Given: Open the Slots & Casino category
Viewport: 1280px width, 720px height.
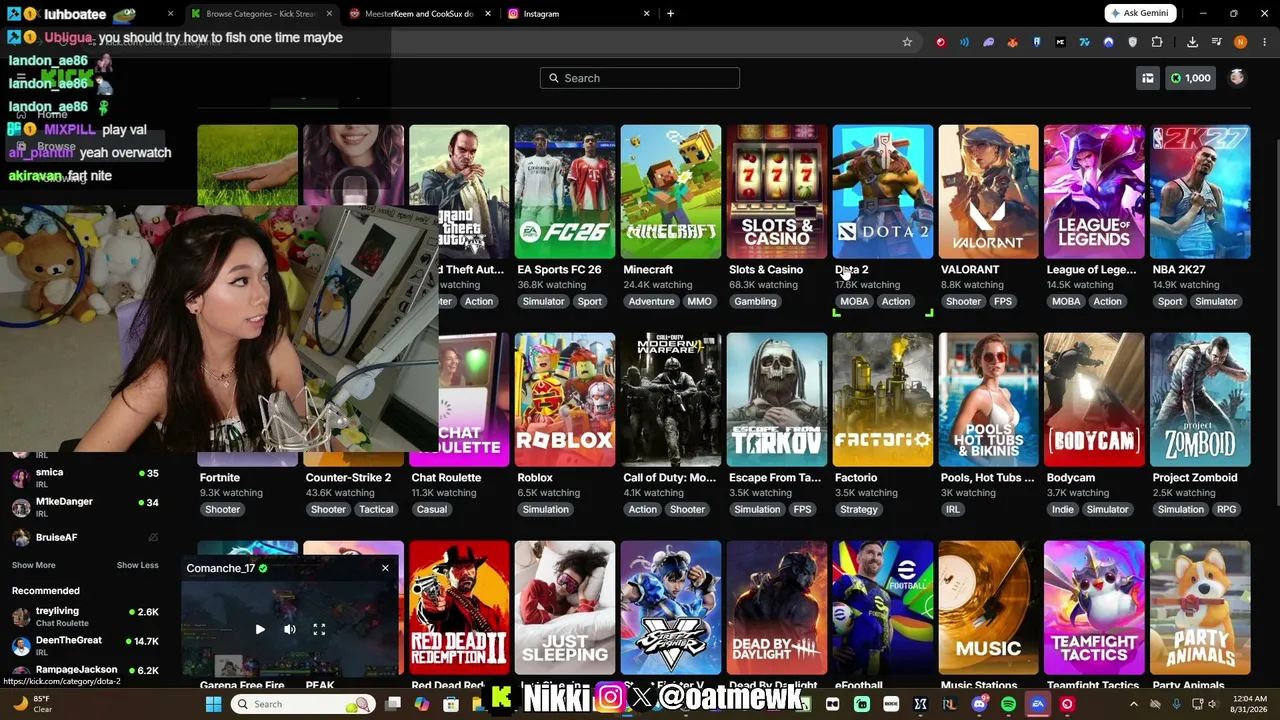Looking at the screenshot, I should click(x=777, y=192).
